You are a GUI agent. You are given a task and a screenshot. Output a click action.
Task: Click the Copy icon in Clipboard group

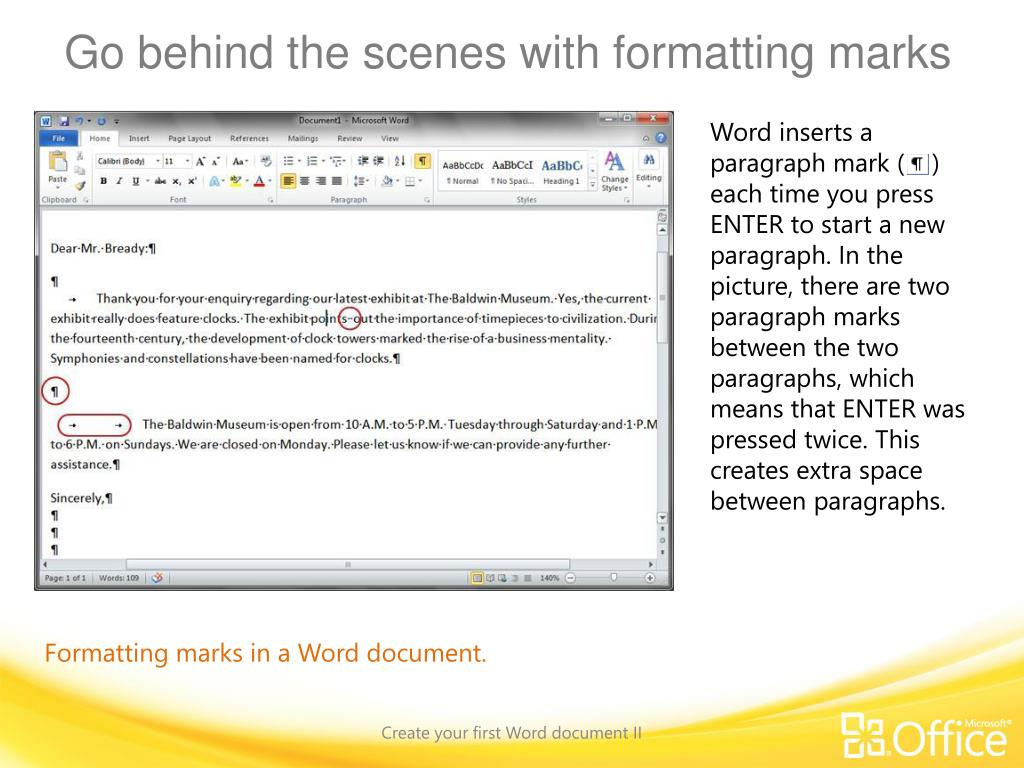[80, 170]
